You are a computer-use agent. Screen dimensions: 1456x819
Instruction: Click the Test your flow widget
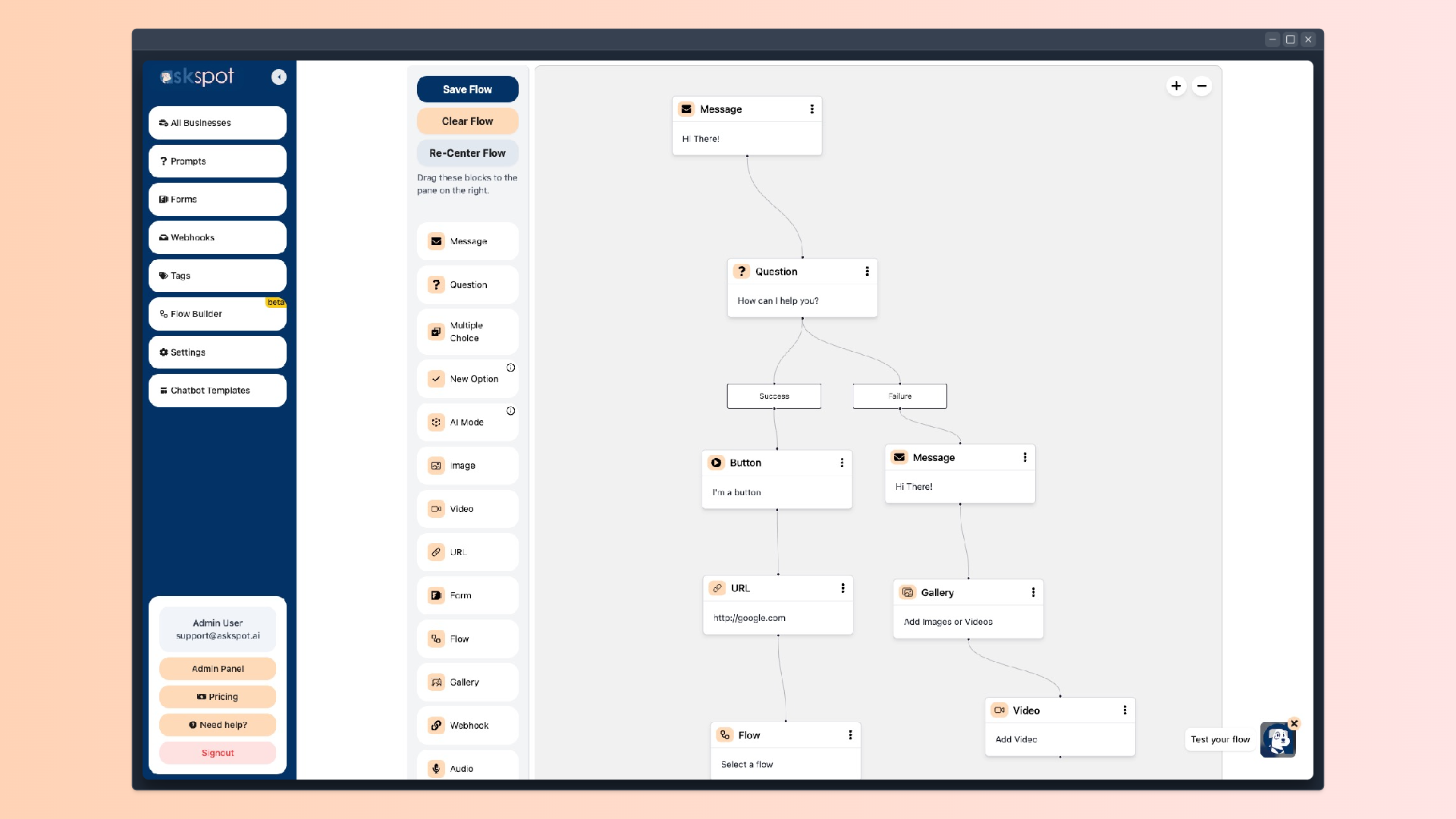coord(1277,740)
